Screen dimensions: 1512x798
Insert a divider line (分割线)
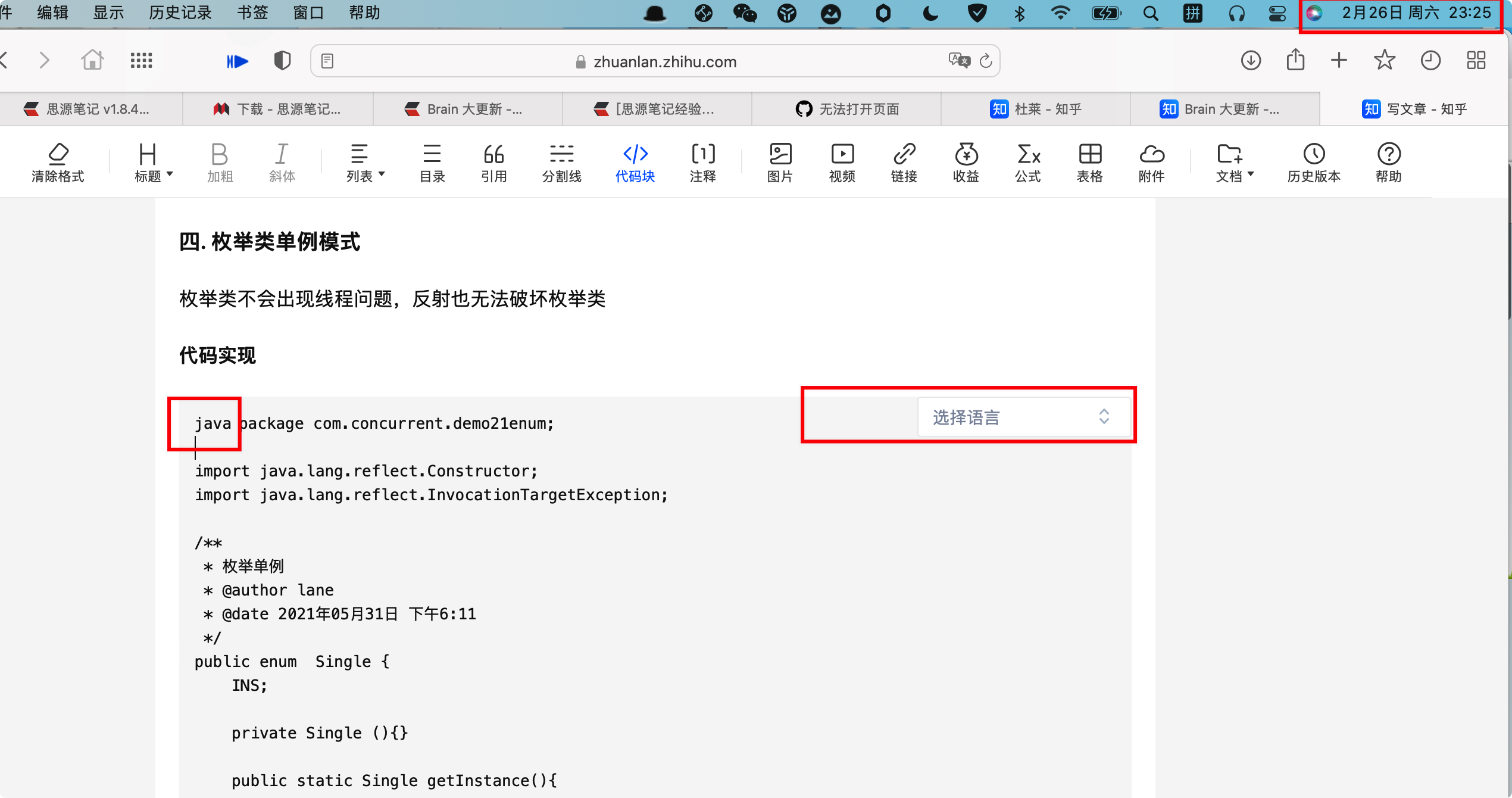pos(561,162)
